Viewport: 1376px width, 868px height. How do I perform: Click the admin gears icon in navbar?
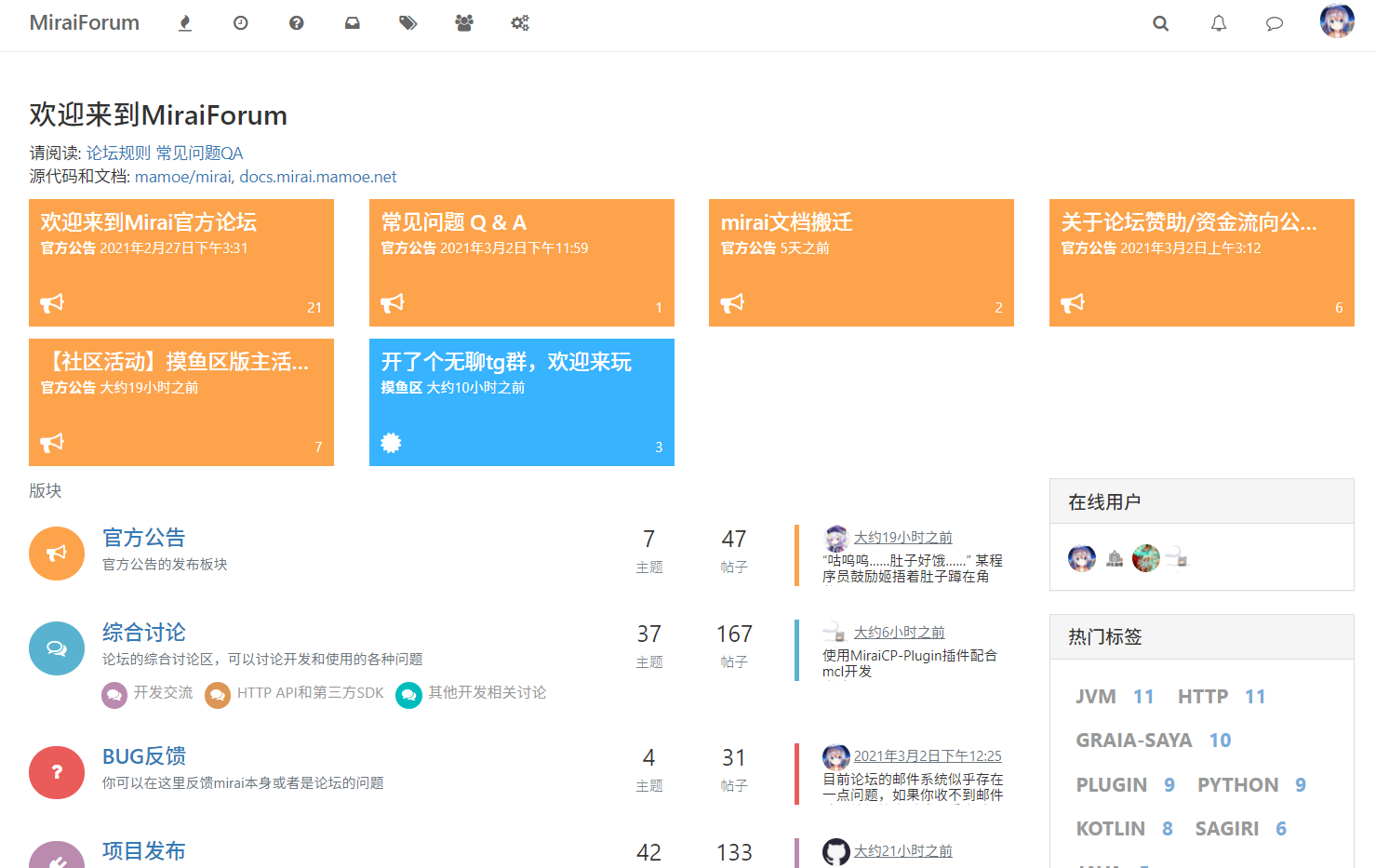click(520, 23)
